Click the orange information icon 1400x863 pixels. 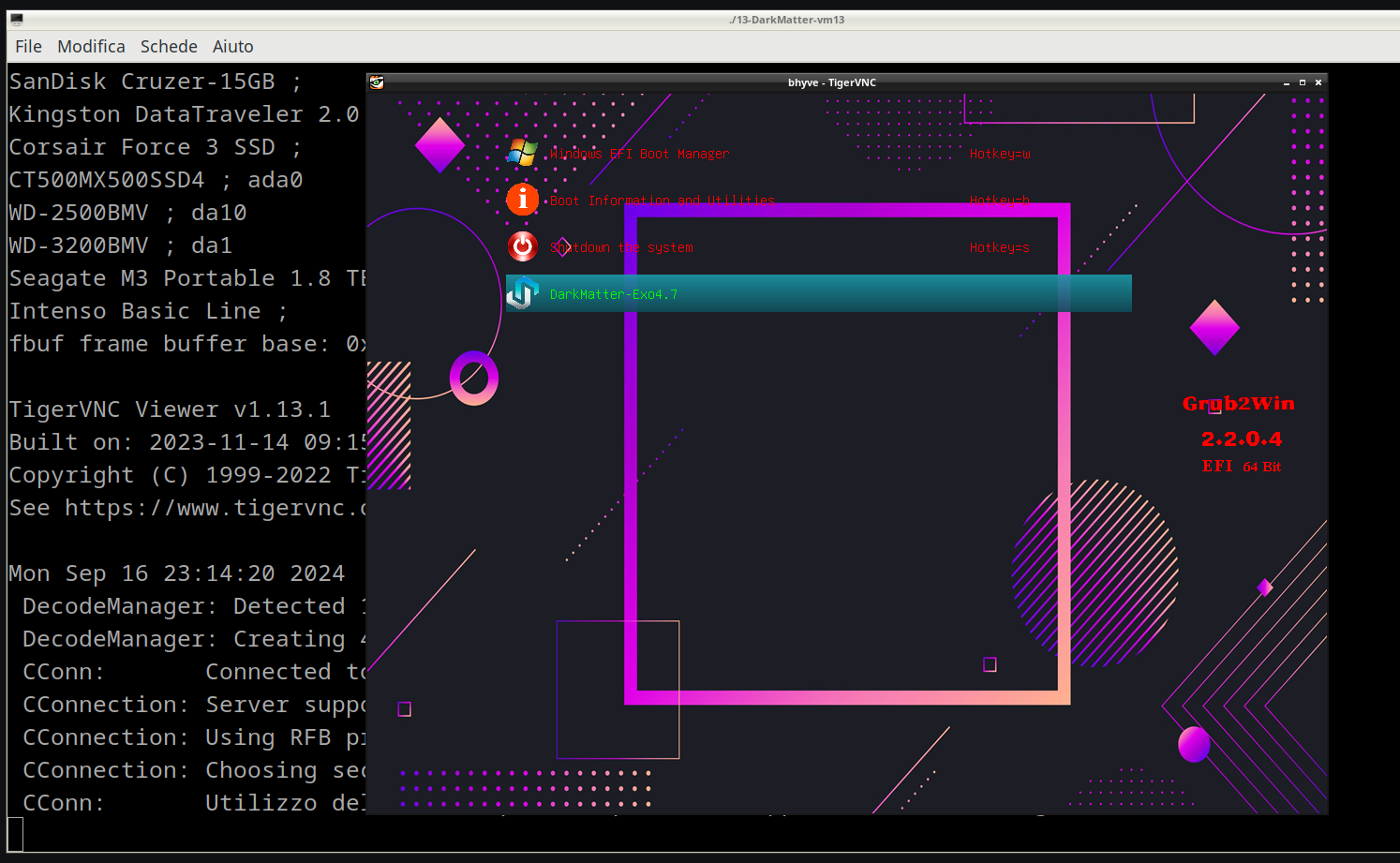tap(522, 200)
